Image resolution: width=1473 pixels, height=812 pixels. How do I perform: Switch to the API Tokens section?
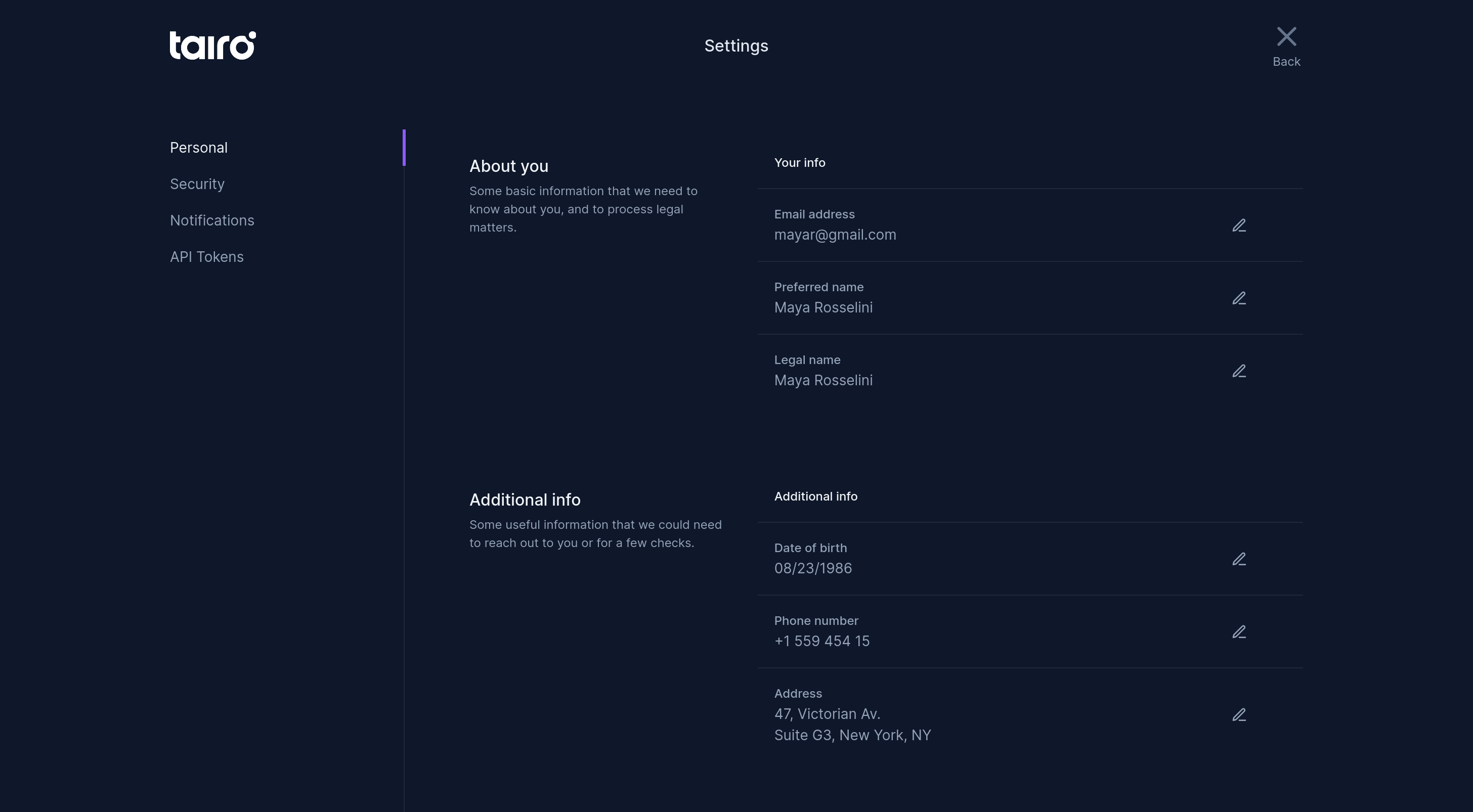point(207,257)
